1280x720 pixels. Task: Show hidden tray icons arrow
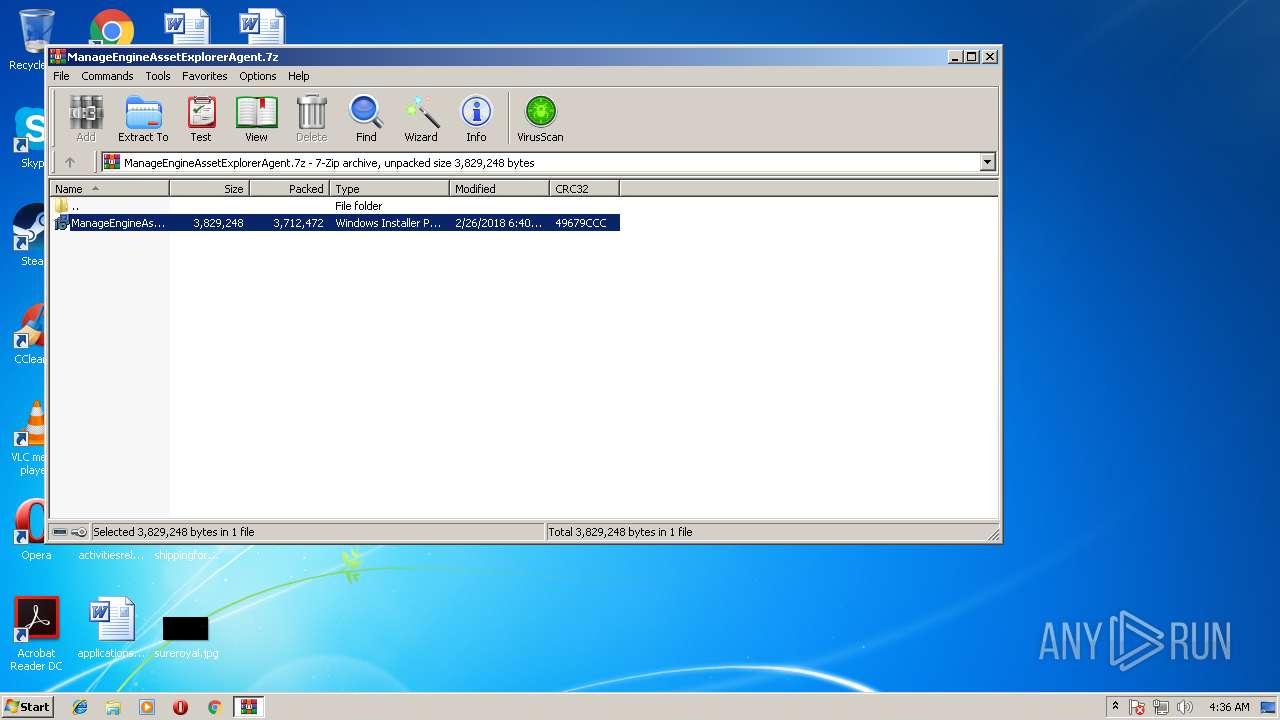click(x=1115, y=706)
